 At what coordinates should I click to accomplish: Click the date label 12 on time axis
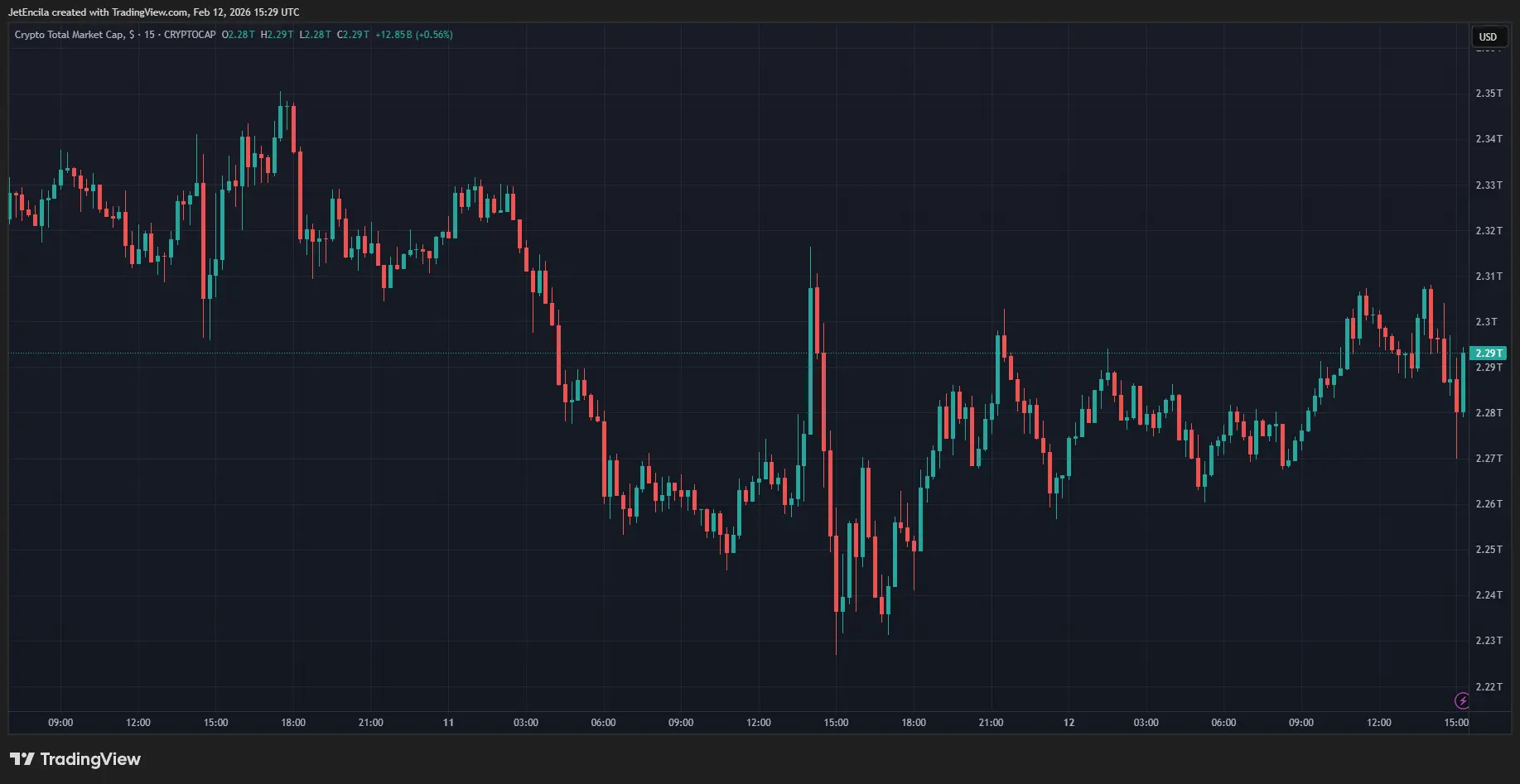pyautogui.click(x=1069, y=723)
